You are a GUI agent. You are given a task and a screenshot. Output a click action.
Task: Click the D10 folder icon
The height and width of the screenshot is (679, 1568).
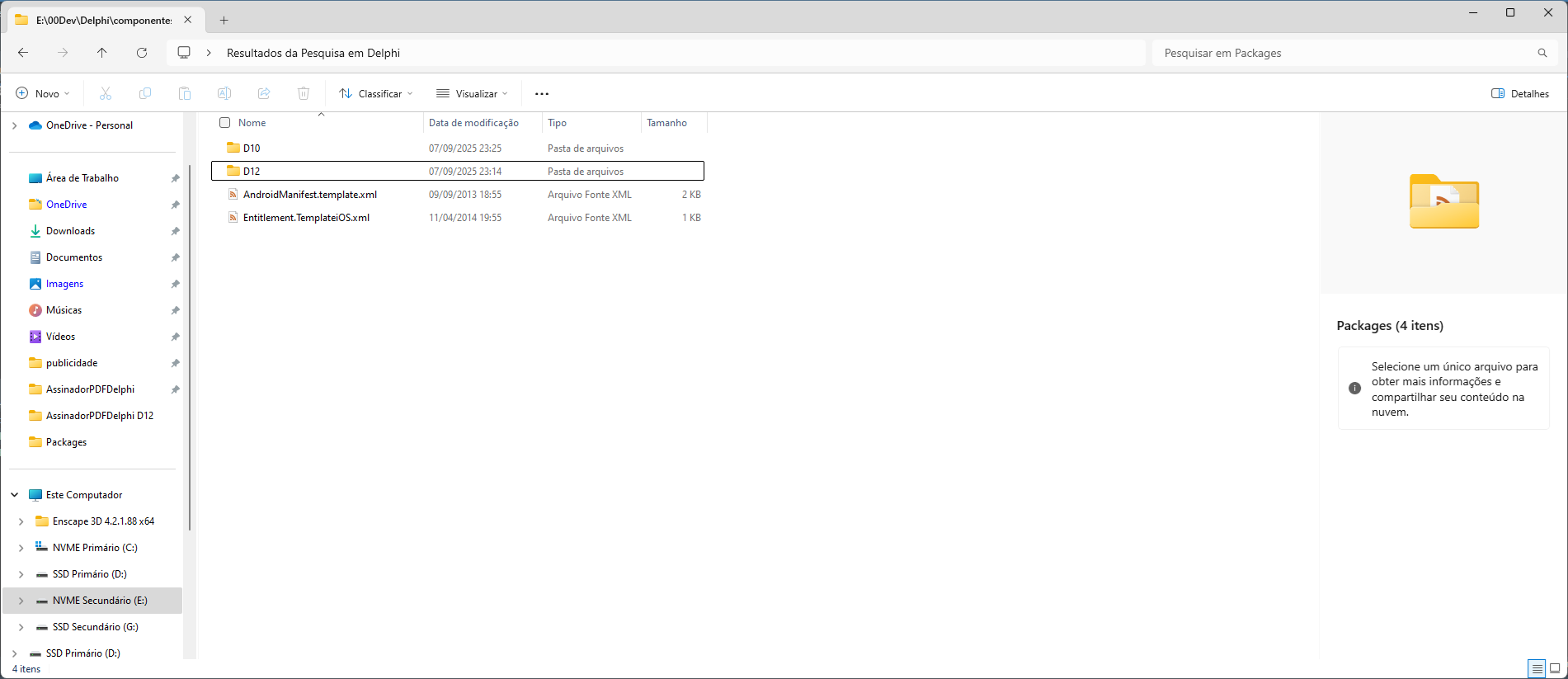click(x=233, y=148)
